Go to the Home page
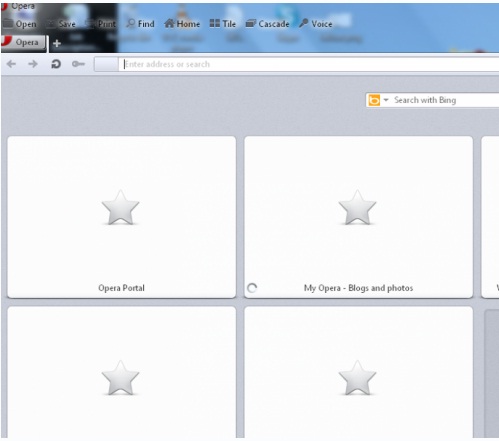The width and height of the screenshot is (499, 441). 182,24
